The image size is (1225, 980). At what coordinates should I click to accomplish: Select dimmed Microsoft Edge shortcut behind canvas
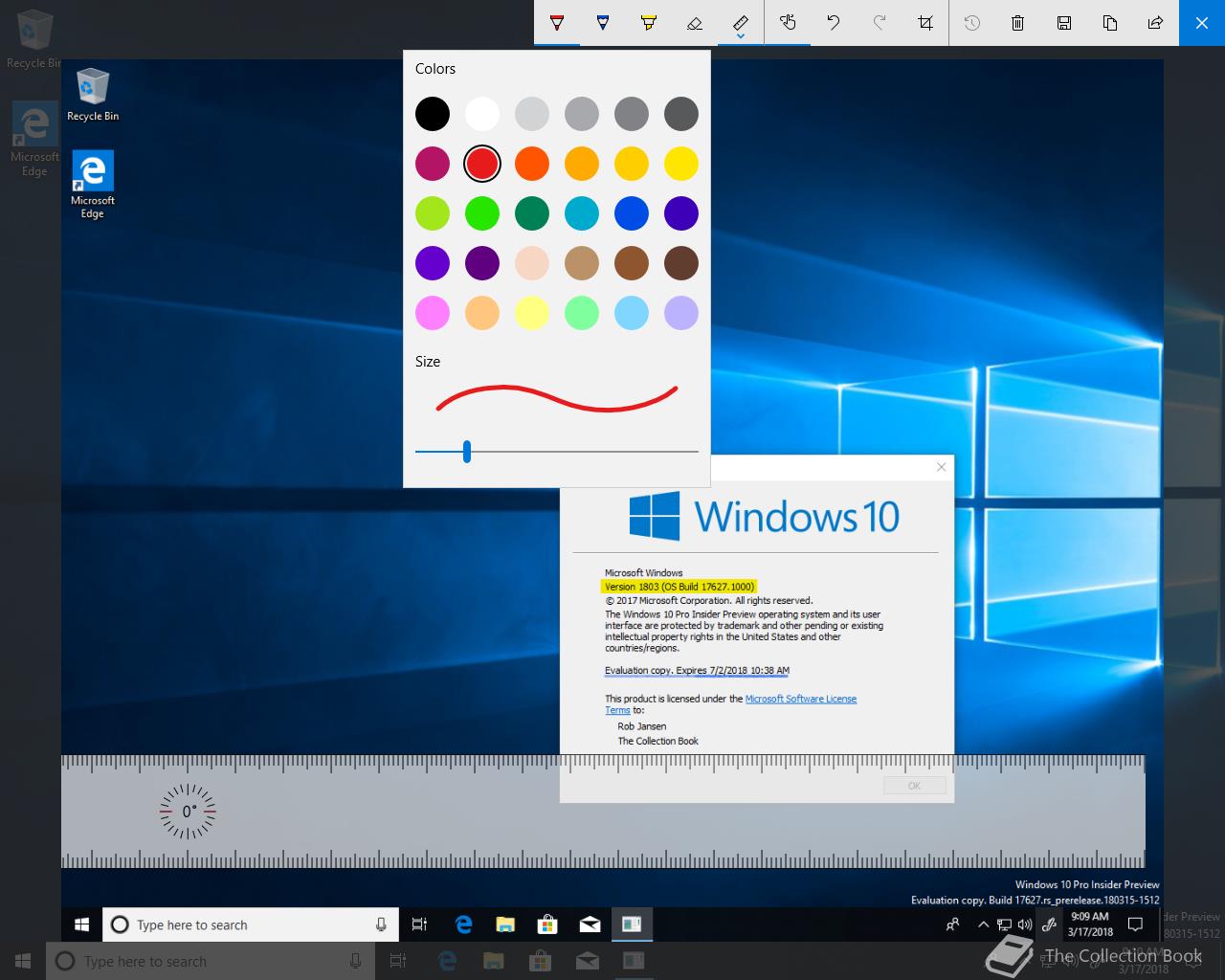pos(34,140)
